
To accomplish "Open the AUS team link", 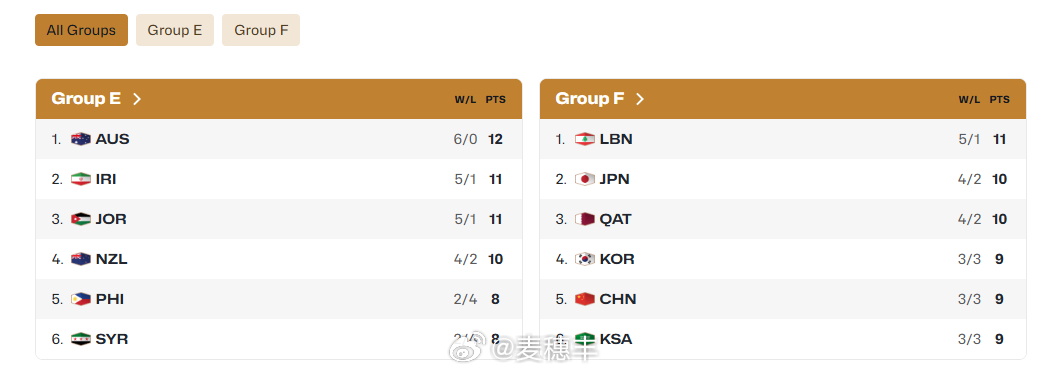I will [x=113, y=140].
